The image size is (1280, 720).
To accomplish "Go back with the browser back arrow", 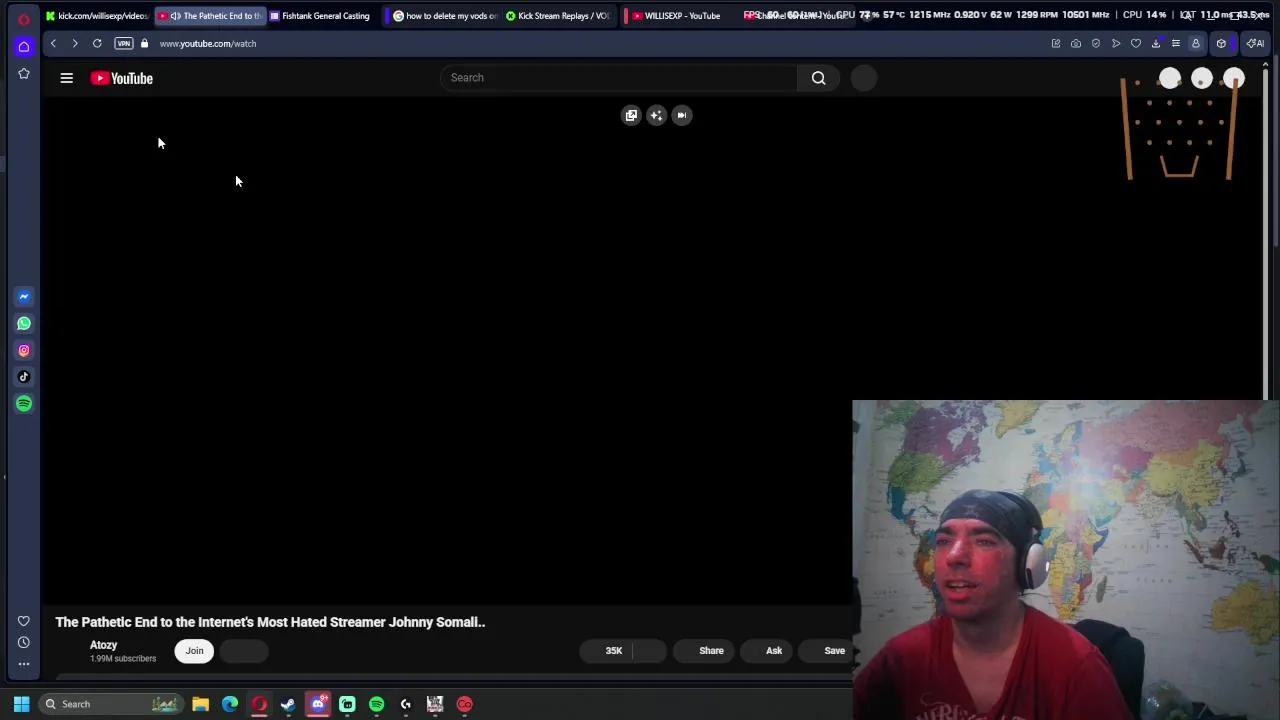I will pyautogui.click(x=53, y=43).
